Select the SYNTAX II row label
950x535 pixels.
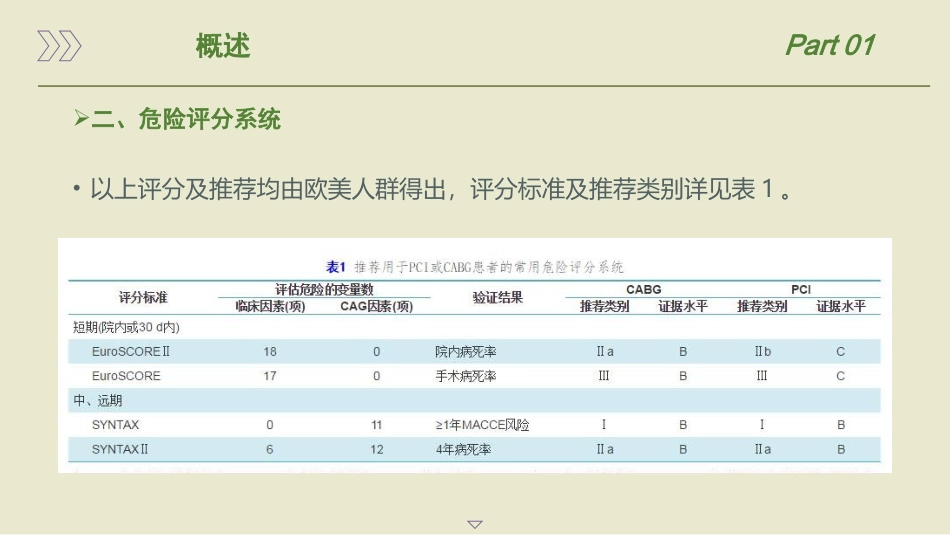pyautogui.click(x=120, y=449)
